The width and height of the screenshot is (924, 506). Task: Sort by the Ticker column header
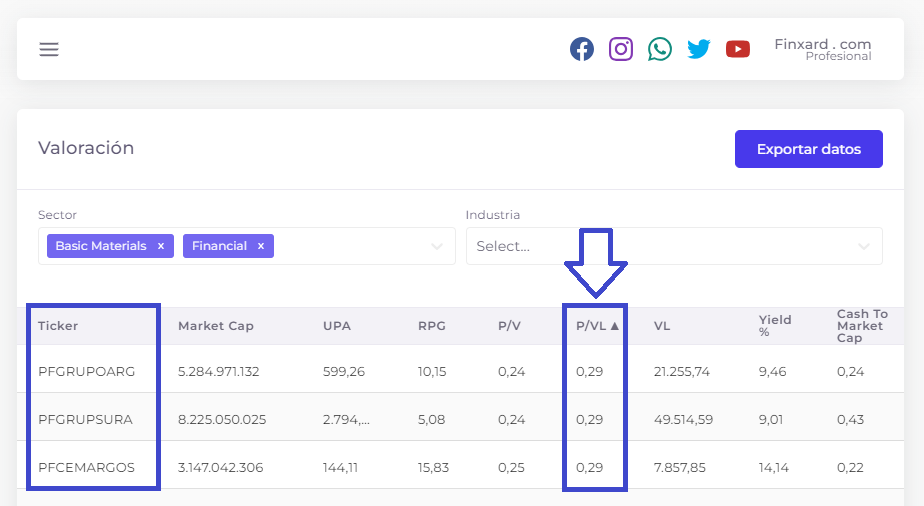(58, 326)
